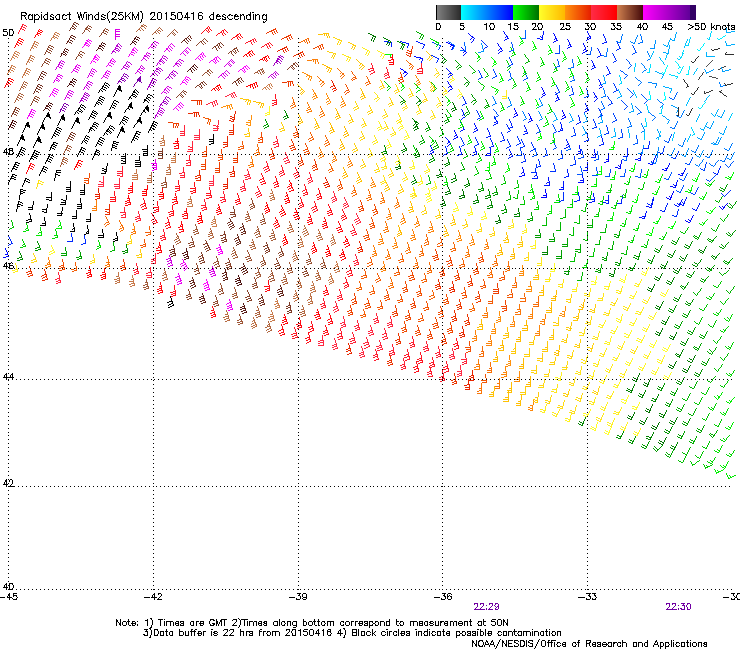
Task: Click the red 30-35 knots color segment
Action: coord(604,12)
